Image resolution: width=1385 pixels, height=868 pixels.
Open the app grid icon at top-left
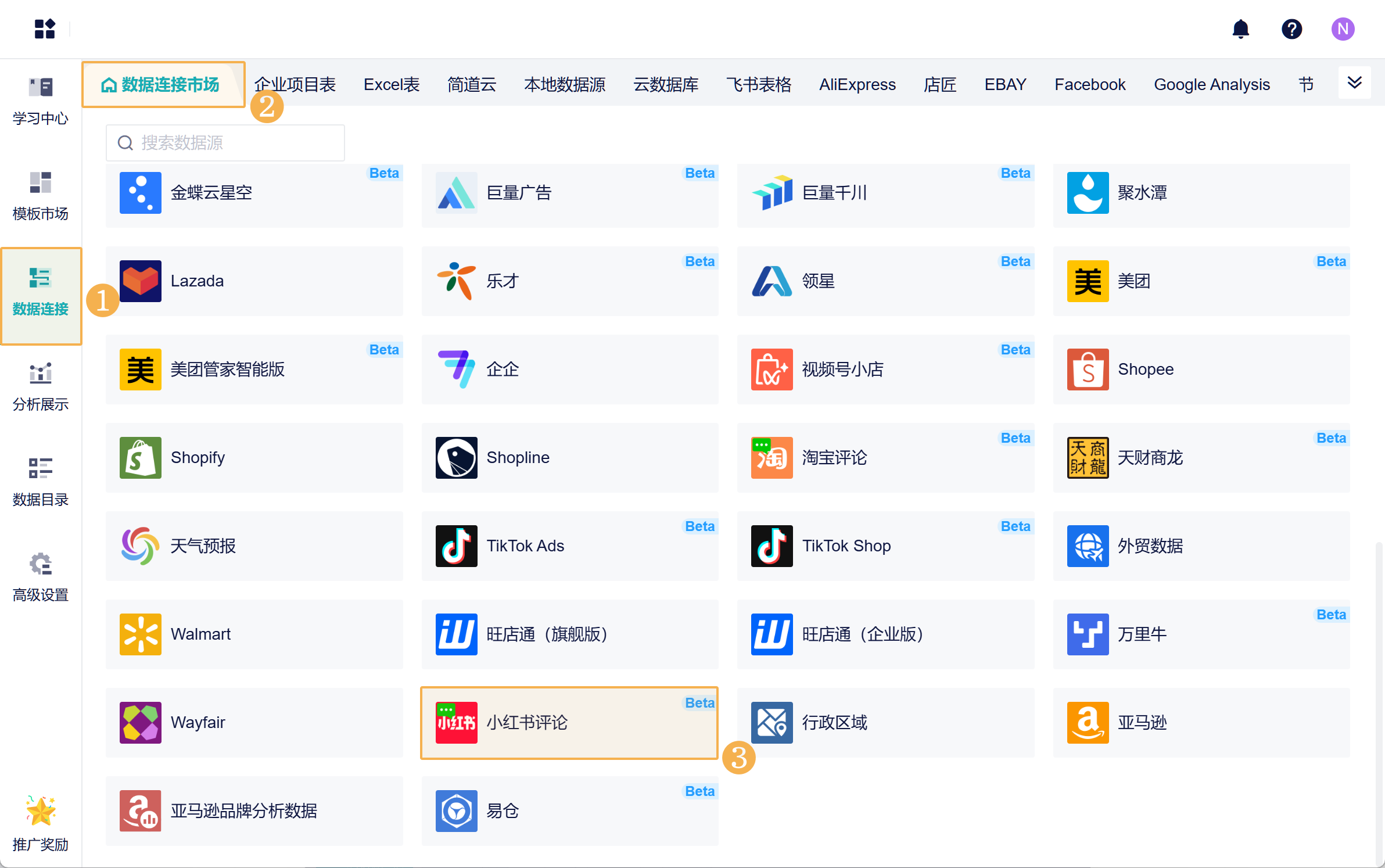coord(45,28)
